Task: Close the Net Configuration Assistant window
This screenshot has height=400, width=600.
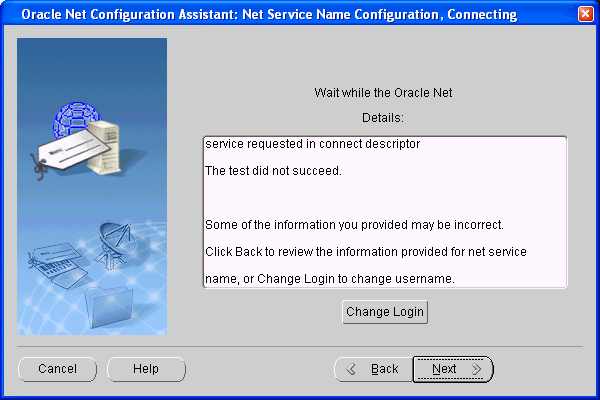Action: [585, 15]
